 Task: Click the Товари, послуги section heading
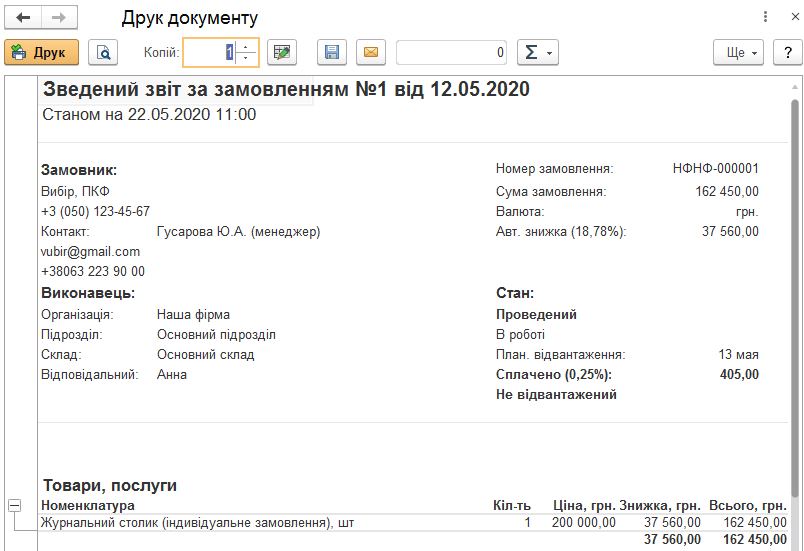click(x=110, y=485)
